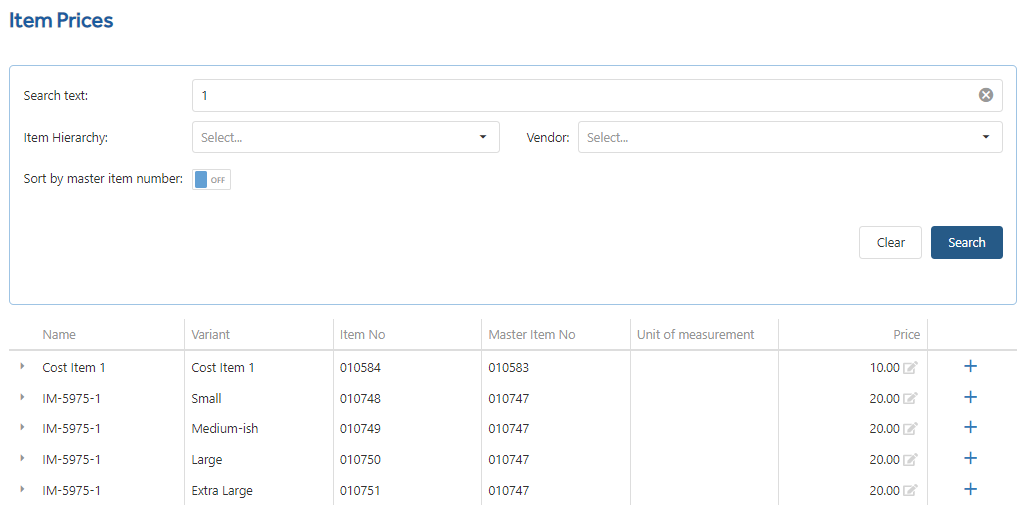Expand the row for item 010748
The image size is (1034, 520).
click(22, 397)
